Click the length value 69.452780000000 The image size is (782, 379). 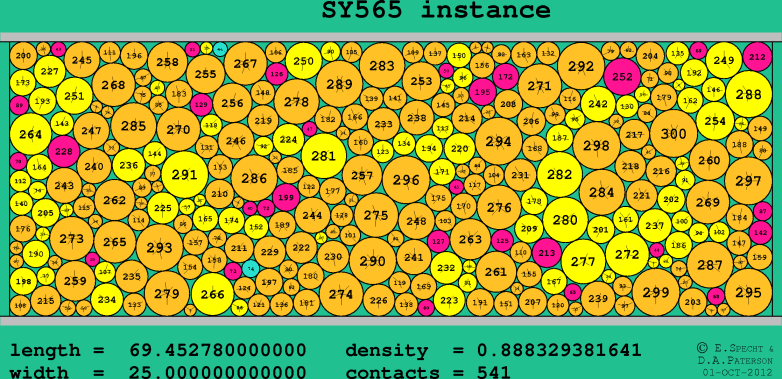click(217, 351)
